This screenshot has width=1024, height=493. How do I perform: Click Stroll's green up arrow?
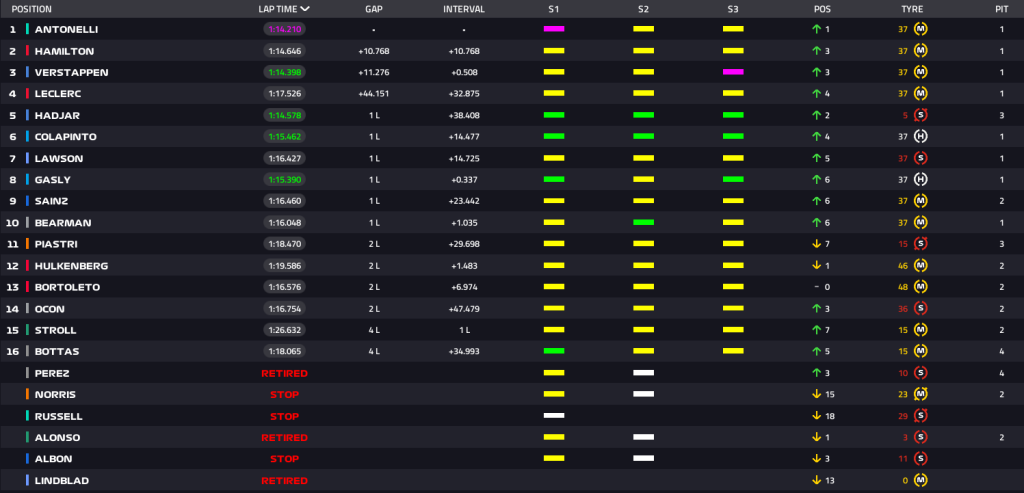816,330
